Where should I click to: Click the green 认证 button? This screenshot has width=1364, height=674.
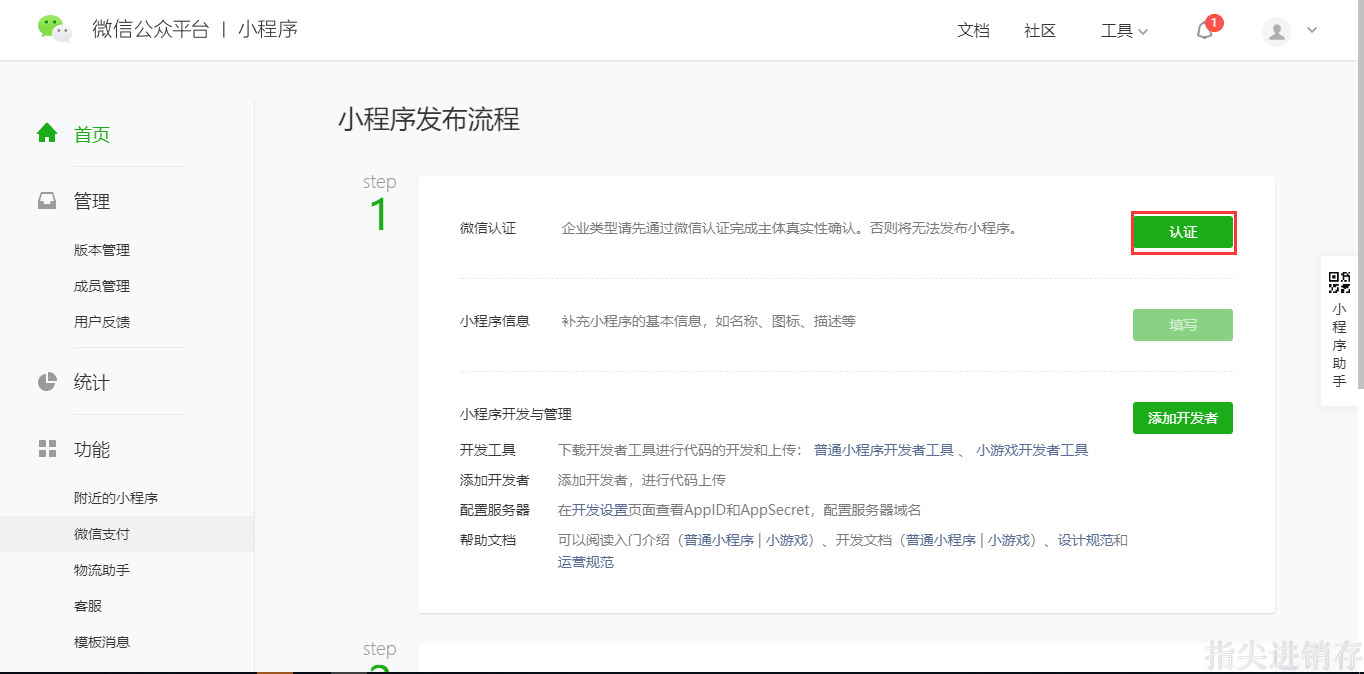point(1183,232)
